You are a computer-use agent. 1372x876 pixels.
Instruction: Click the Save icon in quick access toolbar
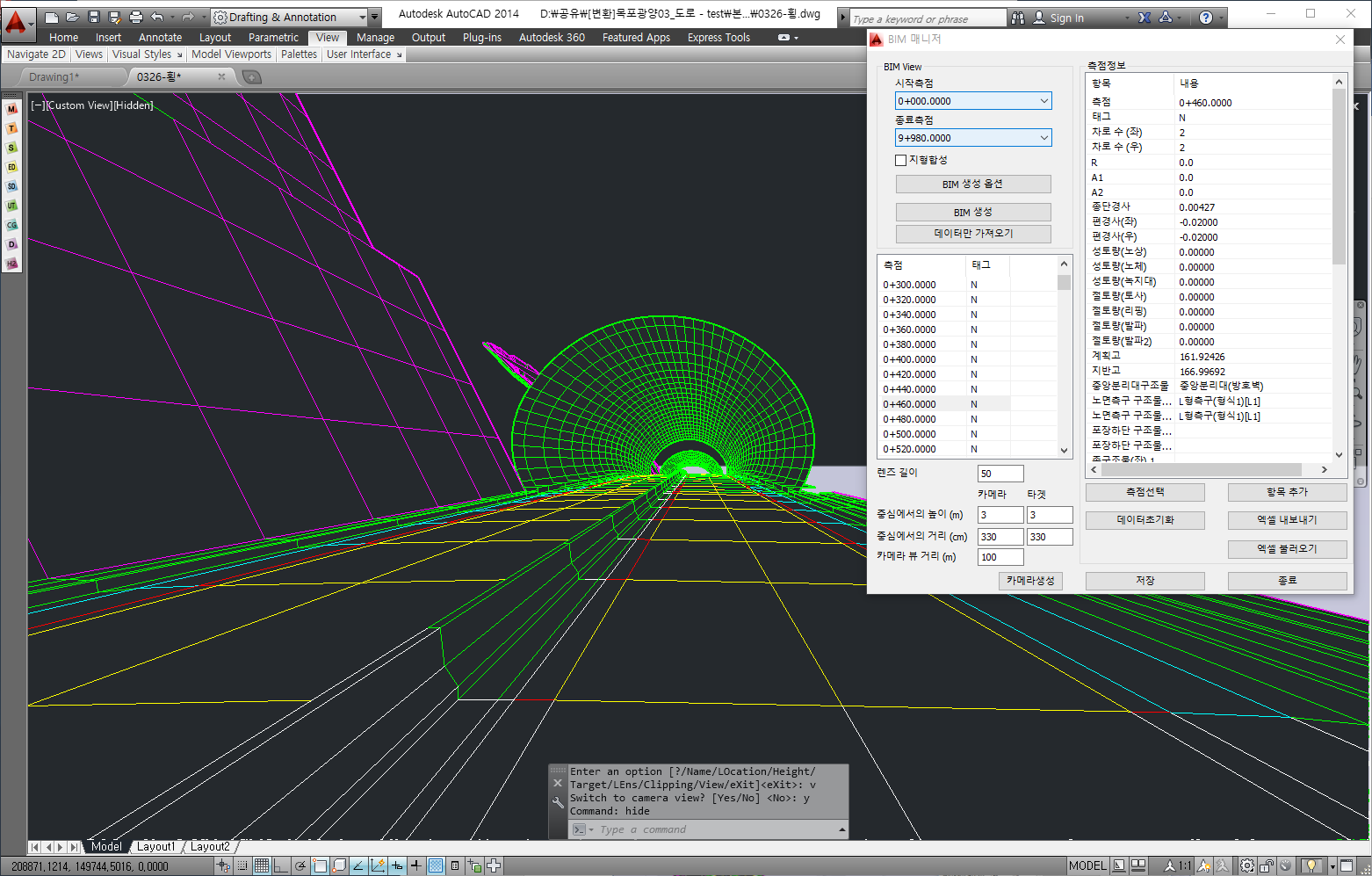click(x=94, y=17)
